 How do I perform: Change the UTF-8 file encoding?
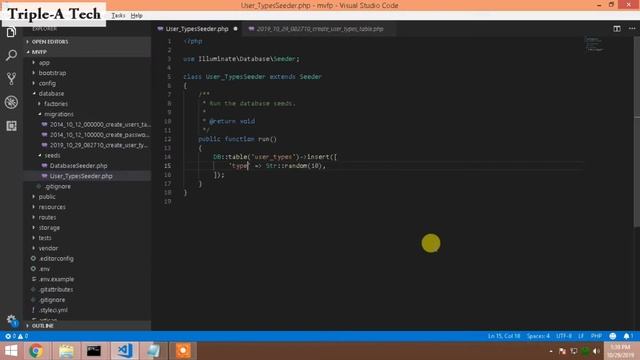click(564, 336)
